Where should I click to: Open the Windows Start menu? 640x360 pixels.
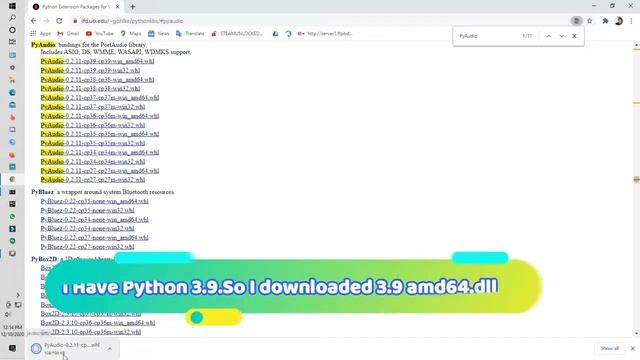coord(12,6)
